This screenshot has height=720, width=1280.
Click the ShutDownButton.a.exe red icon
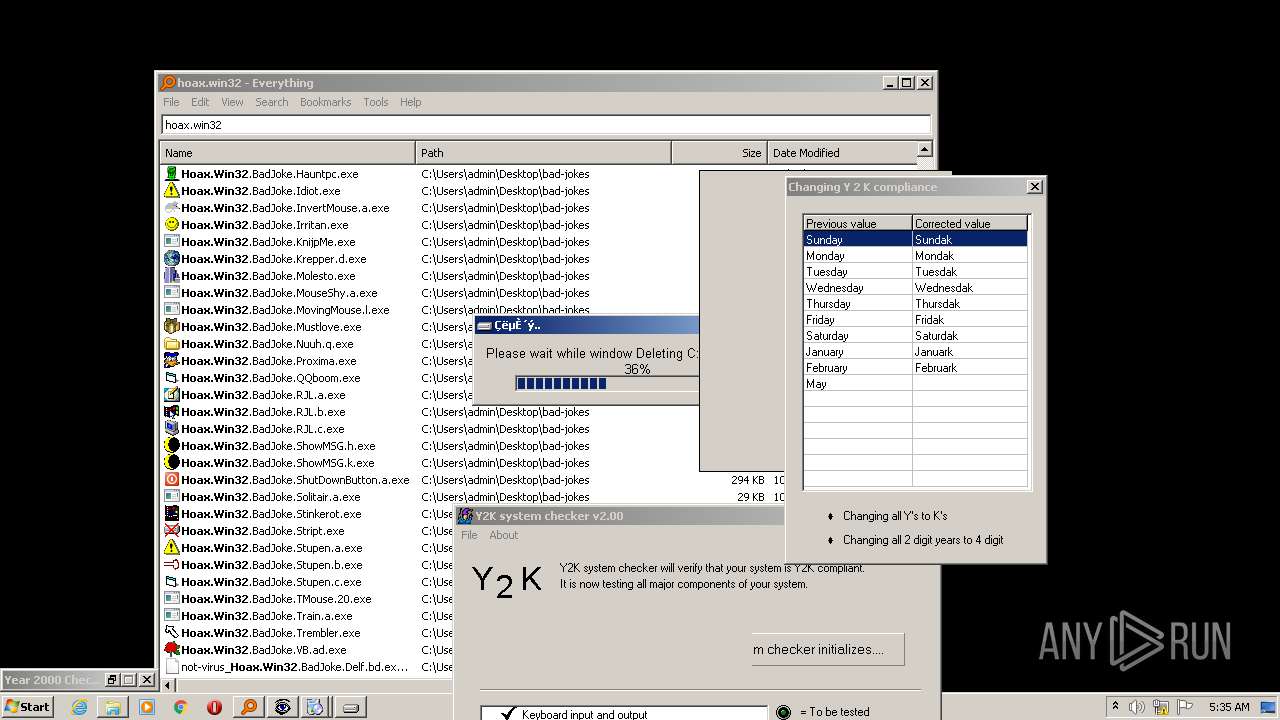[x=172, y=480]
